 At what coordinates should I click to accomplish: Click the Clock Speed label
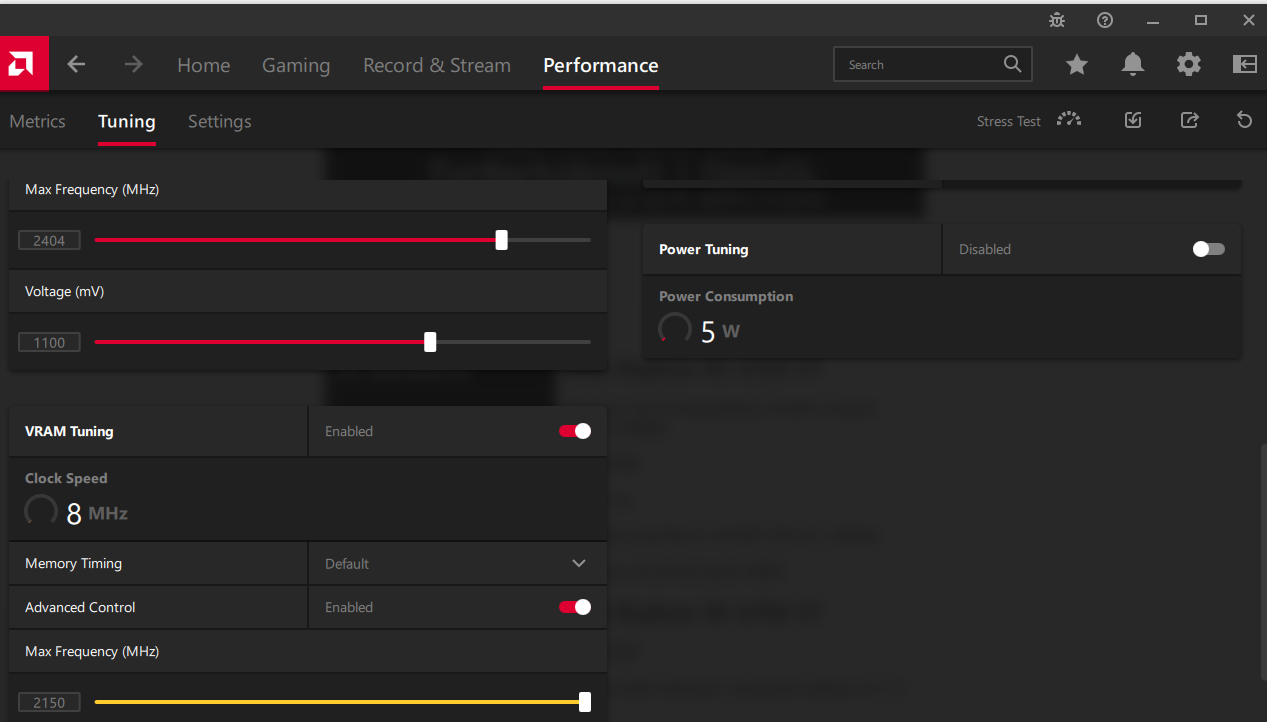point(66,478)
